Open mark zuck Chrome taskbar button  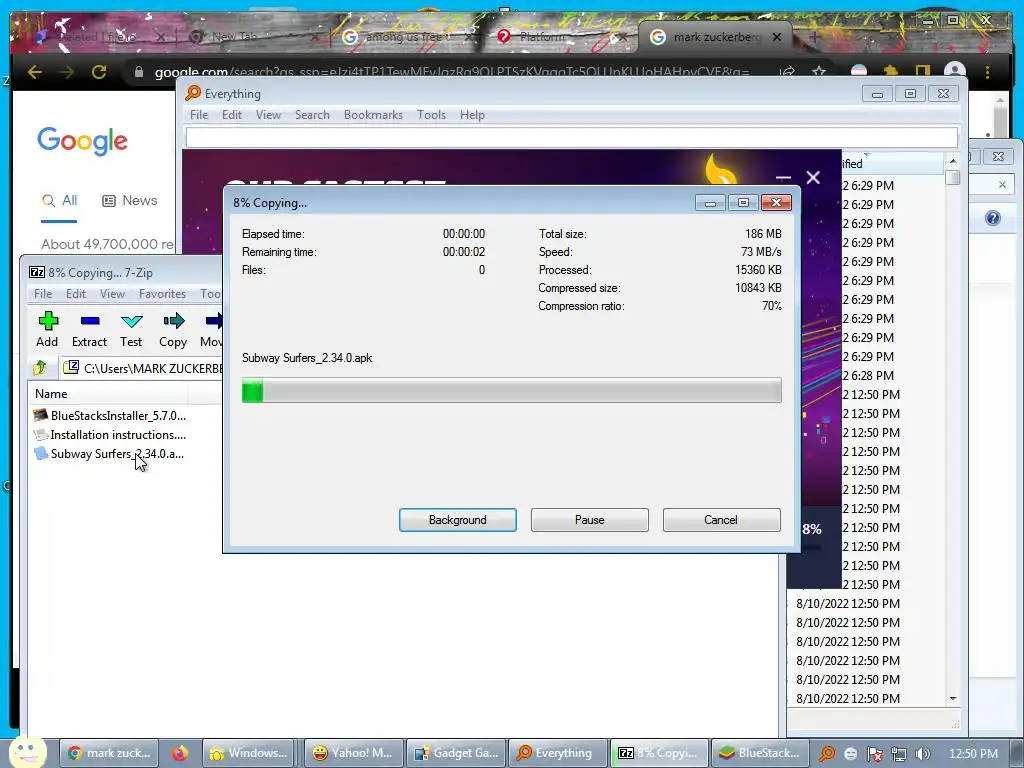(x=109, y=753)
